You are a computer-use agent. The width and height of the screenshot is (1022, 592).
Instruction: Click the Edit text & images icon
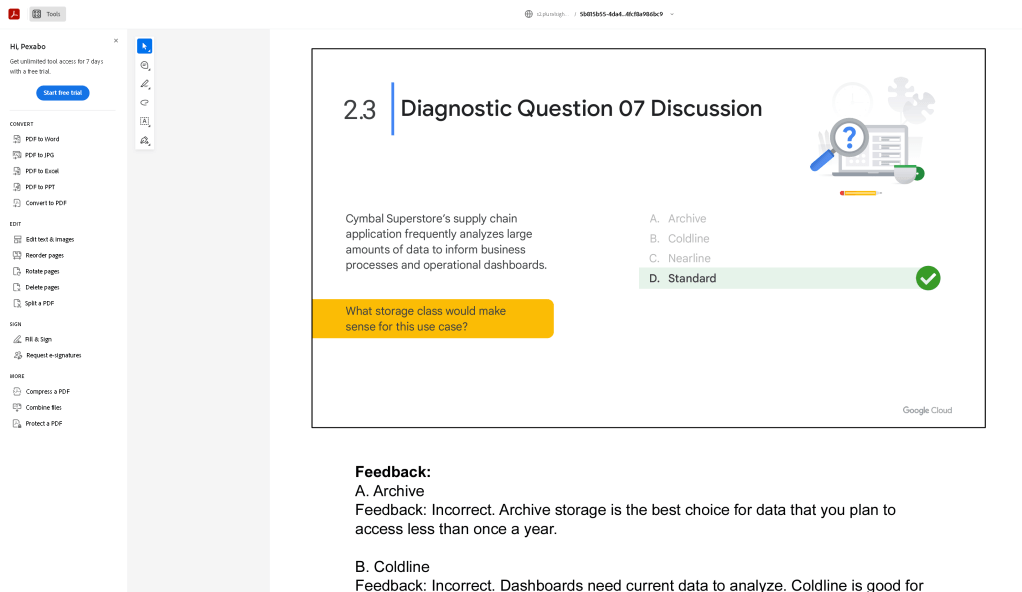[x=17, y=239]
